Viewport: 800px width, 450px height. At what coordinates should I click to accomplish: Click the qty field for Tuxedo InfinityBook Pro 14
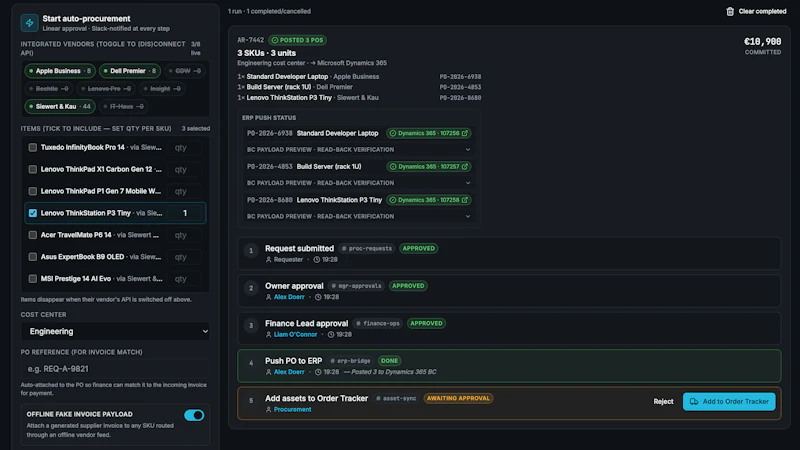[185, 147]
